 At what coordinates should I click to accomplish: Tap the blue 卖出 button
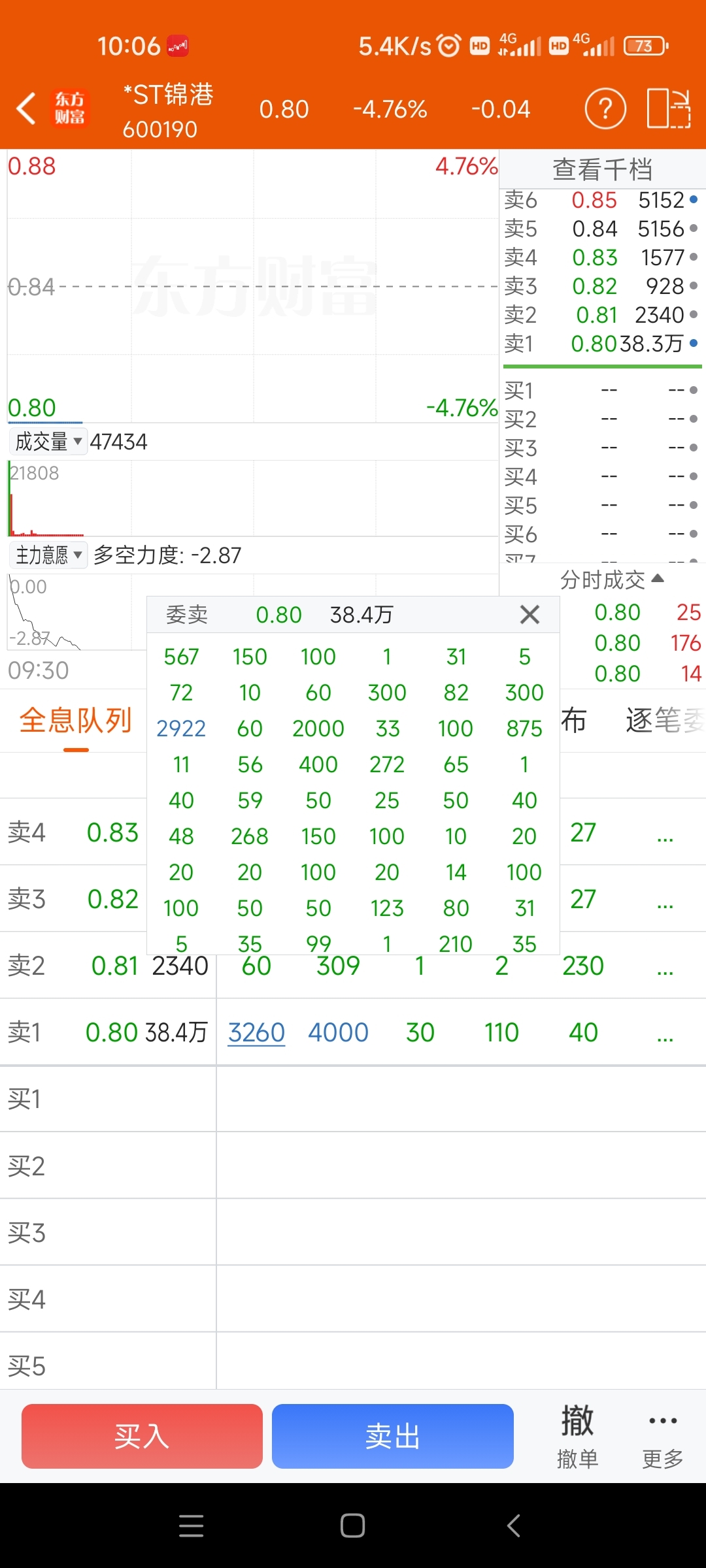(x=393, y=1436)
